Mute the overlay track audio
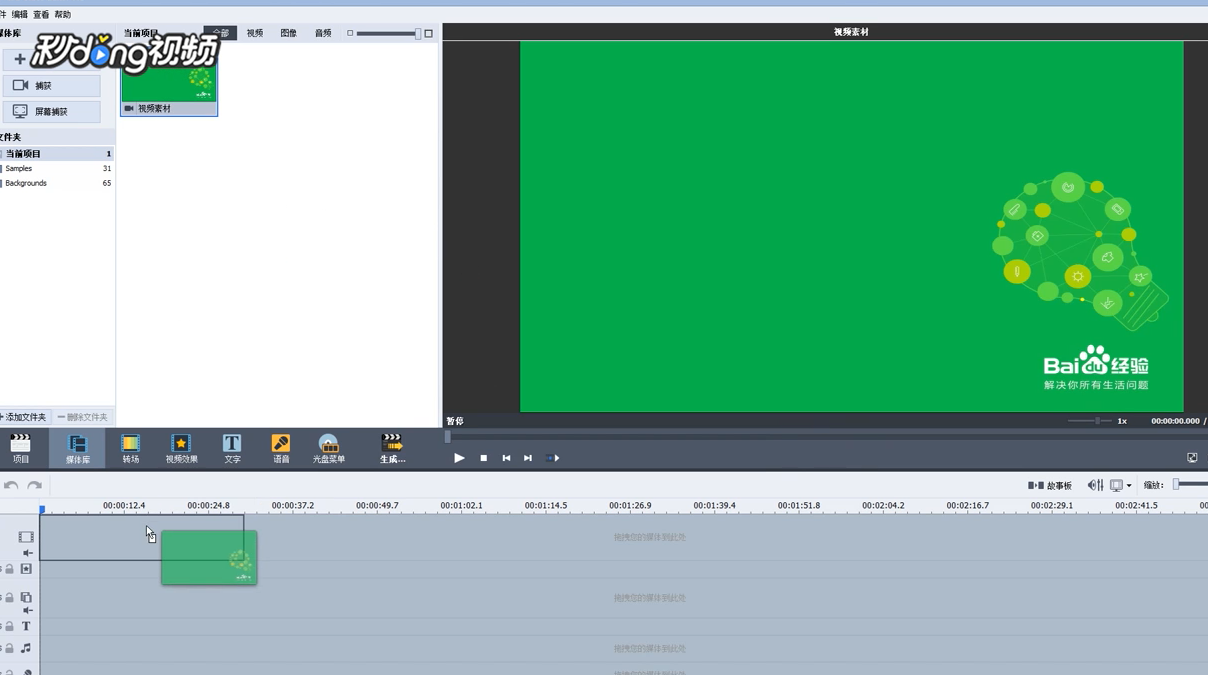This screenshot has width=1208, height=675. pos(28,610)
